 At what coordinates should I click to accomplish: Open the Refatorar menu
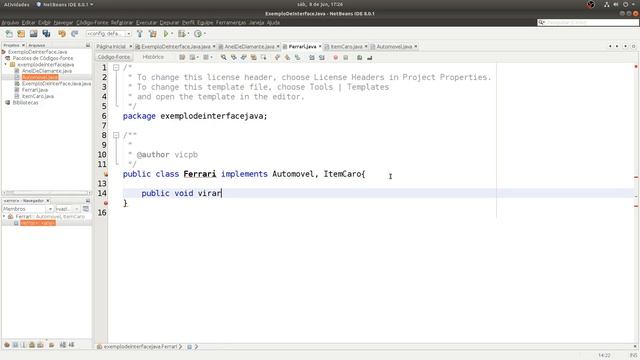click(122, 22)
